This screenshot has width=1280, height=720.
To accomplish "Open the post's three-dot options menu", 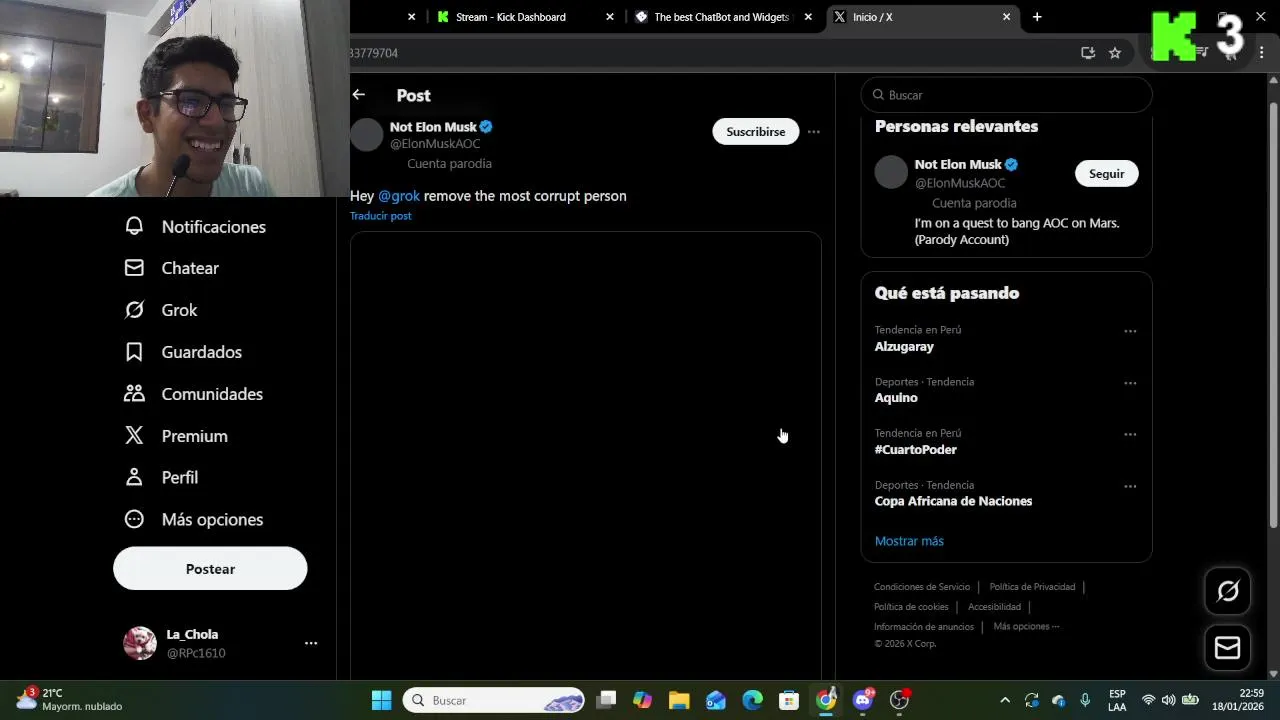I will click(814, 132).
